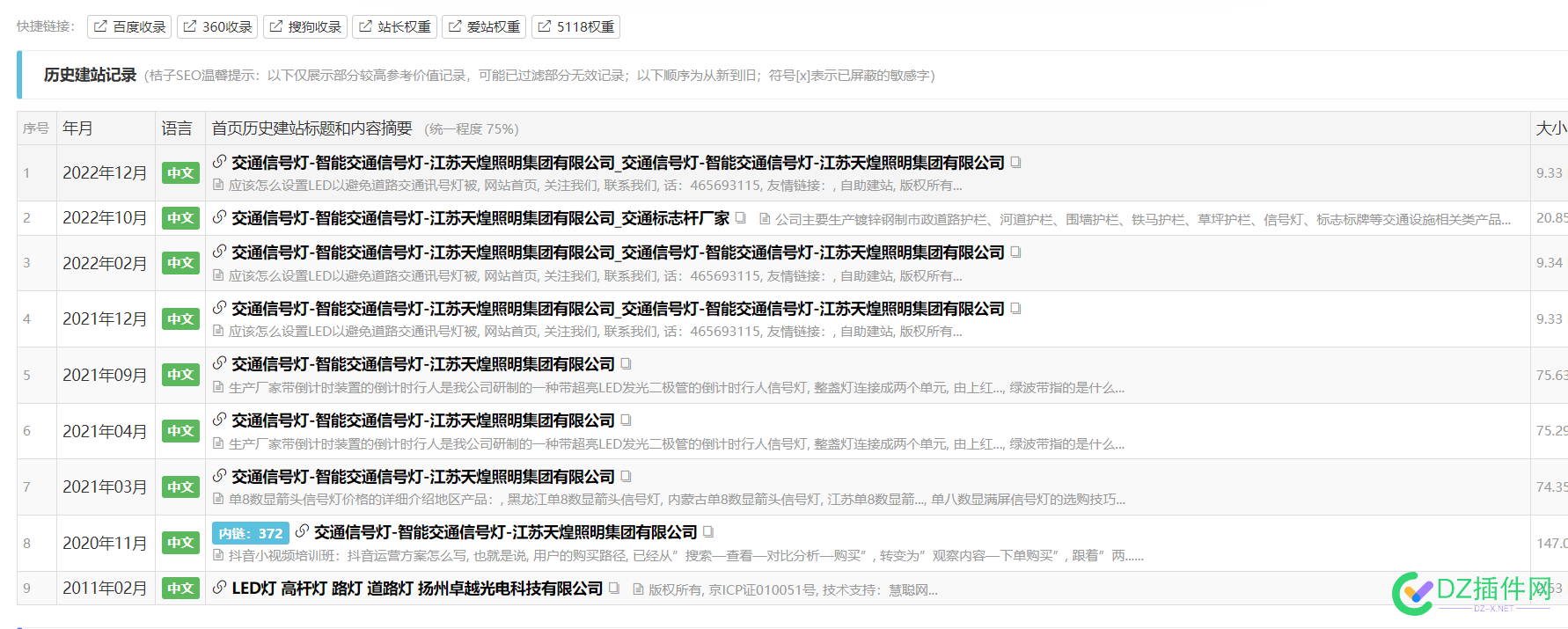Click the chain-link icon in the 2020年11月 row
This screenshot has width=1568, height=629.
pyautogui.click(x=302, y=531)
